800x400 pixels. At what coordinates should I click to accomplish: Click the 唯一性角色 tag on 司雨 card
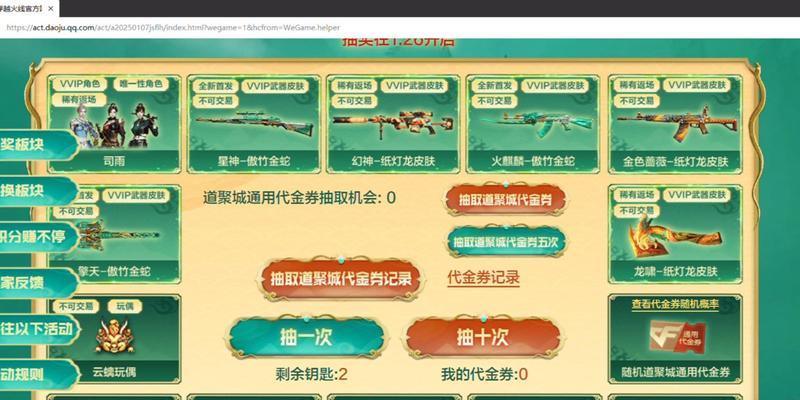coord(140,84)
